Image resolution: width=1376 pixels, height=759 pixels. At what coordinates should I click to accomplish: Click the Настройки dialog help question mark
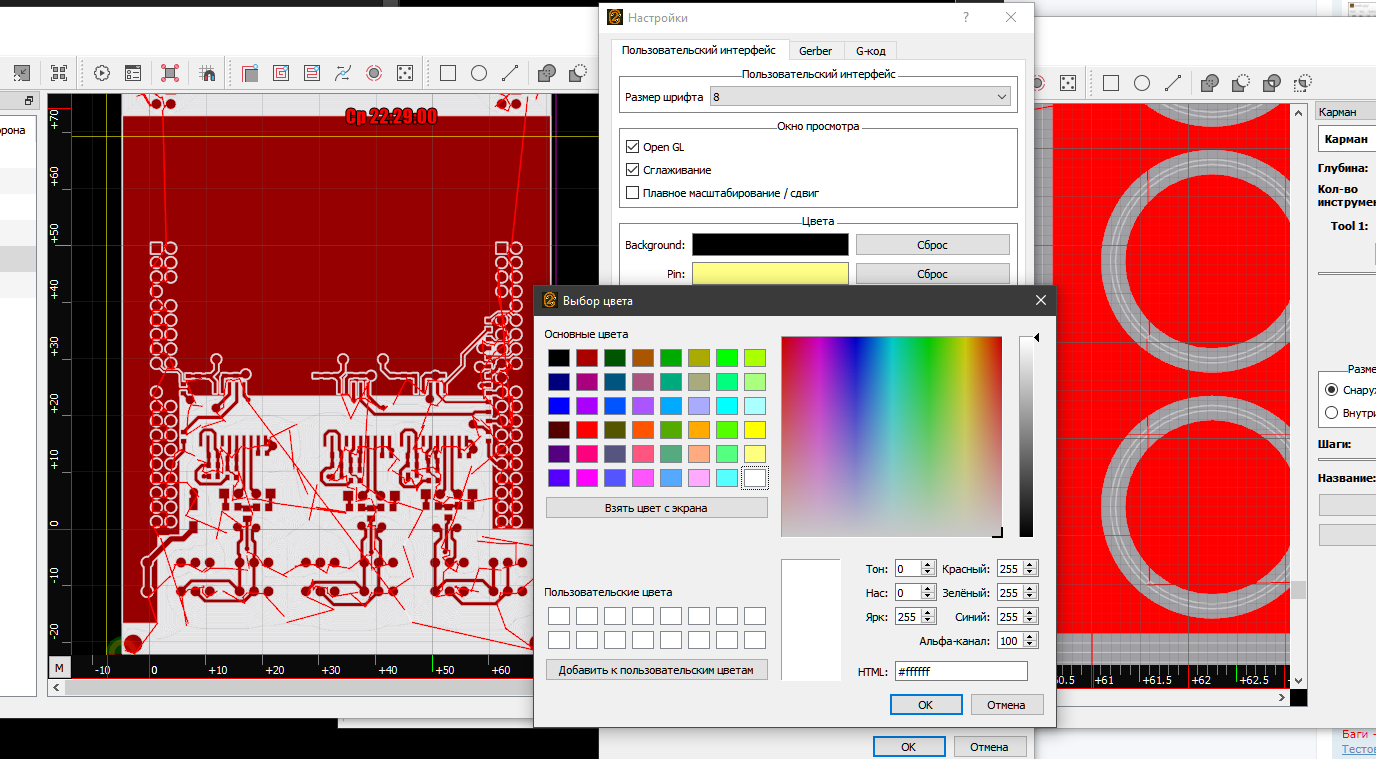pyautogui.click(x=966, y=17)
